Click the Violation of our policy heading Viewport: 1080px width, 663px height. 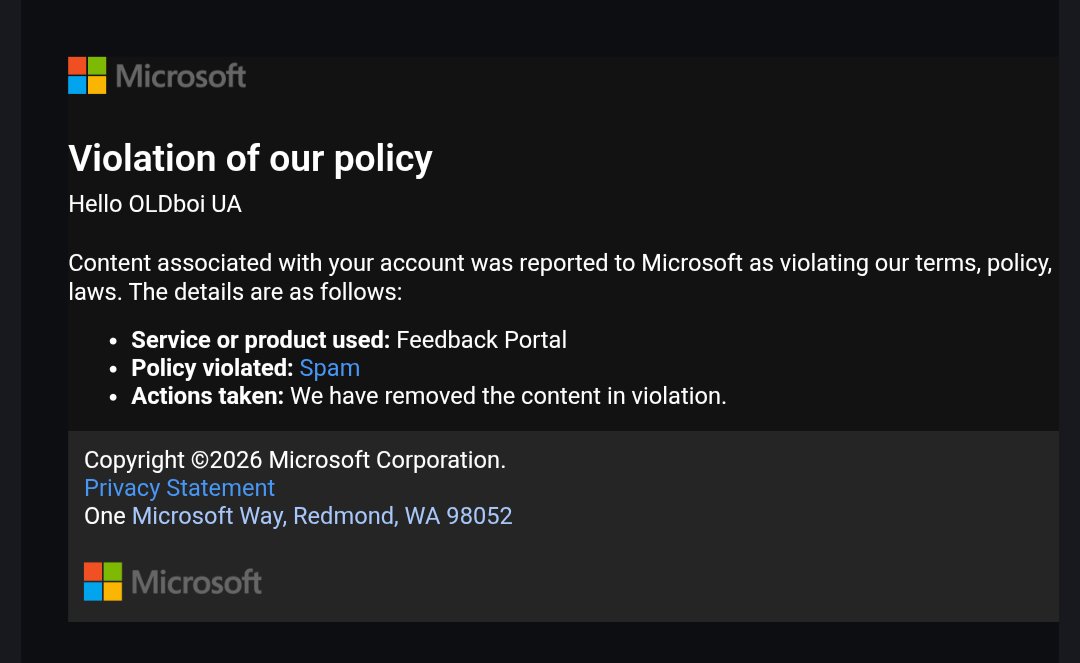(251, 158)
